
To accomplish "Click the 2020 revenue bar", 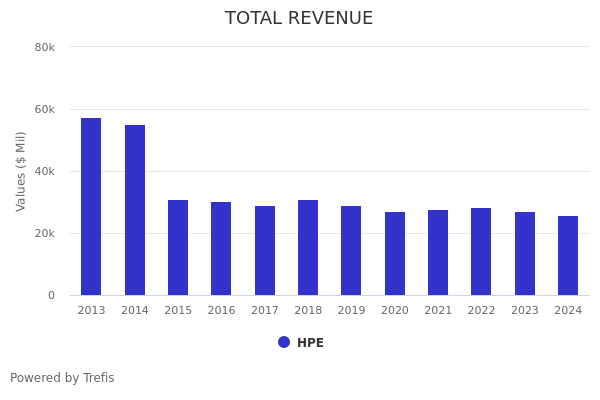I will pyautogui.click(x=395, y=253).
